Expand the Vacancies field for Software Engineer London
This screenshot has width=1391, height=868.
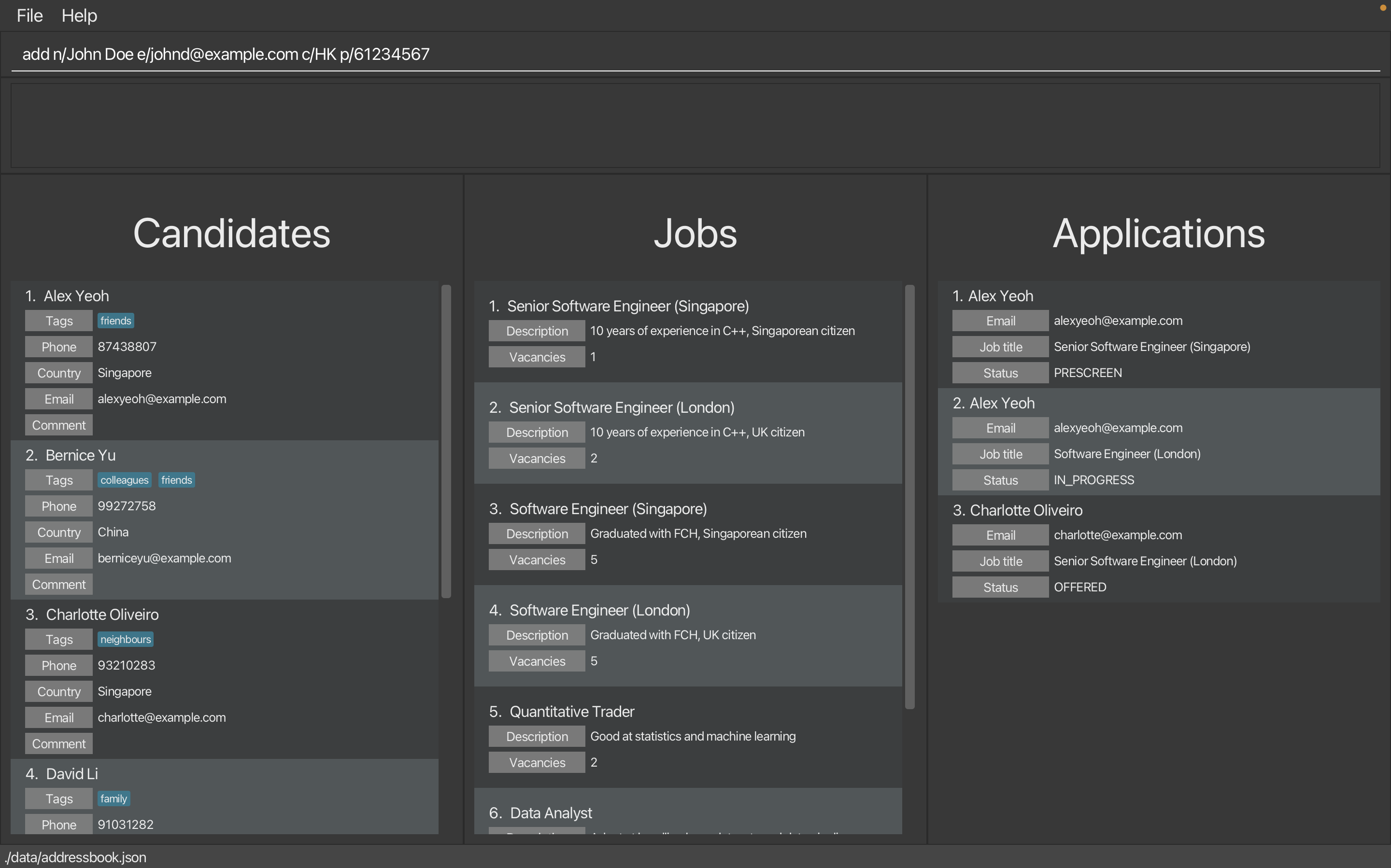pos(537,660)
